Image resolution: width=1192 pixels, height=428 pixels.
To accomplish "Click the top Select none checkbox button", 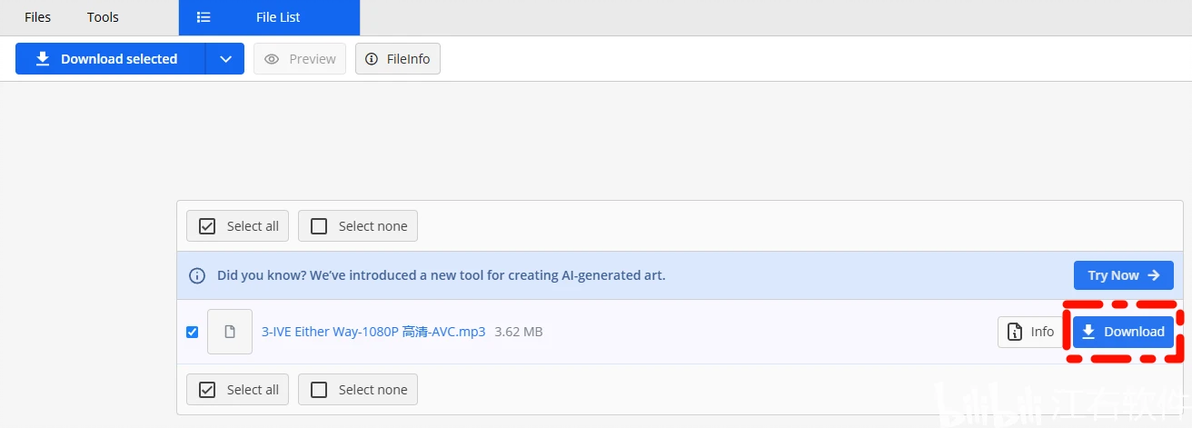I will coord(358,226).
